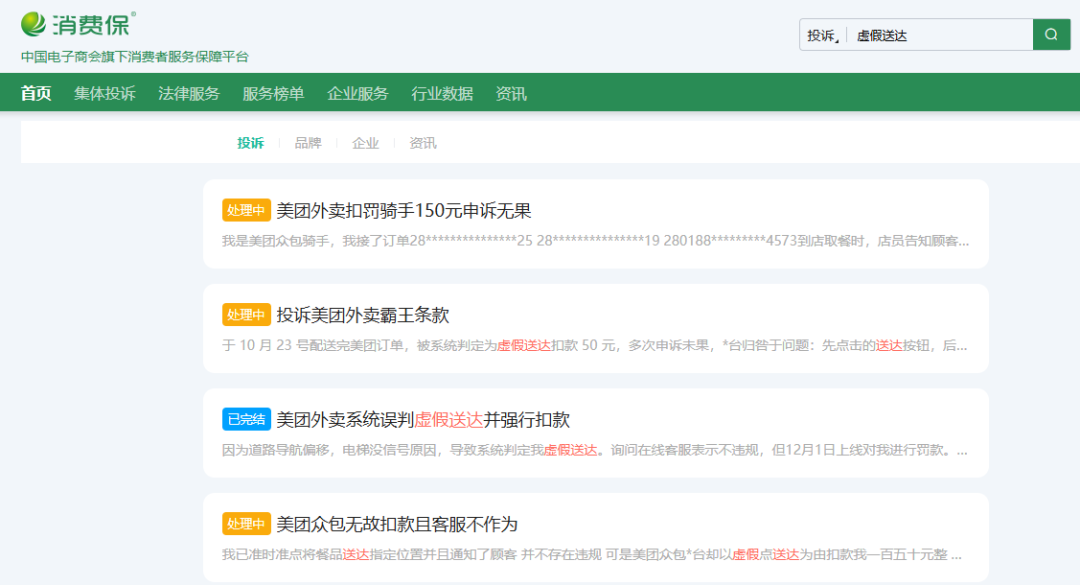This screenshot has width=1080, height=585.
Task: Navigate to 行业数据 section
Action: [442, 93]
